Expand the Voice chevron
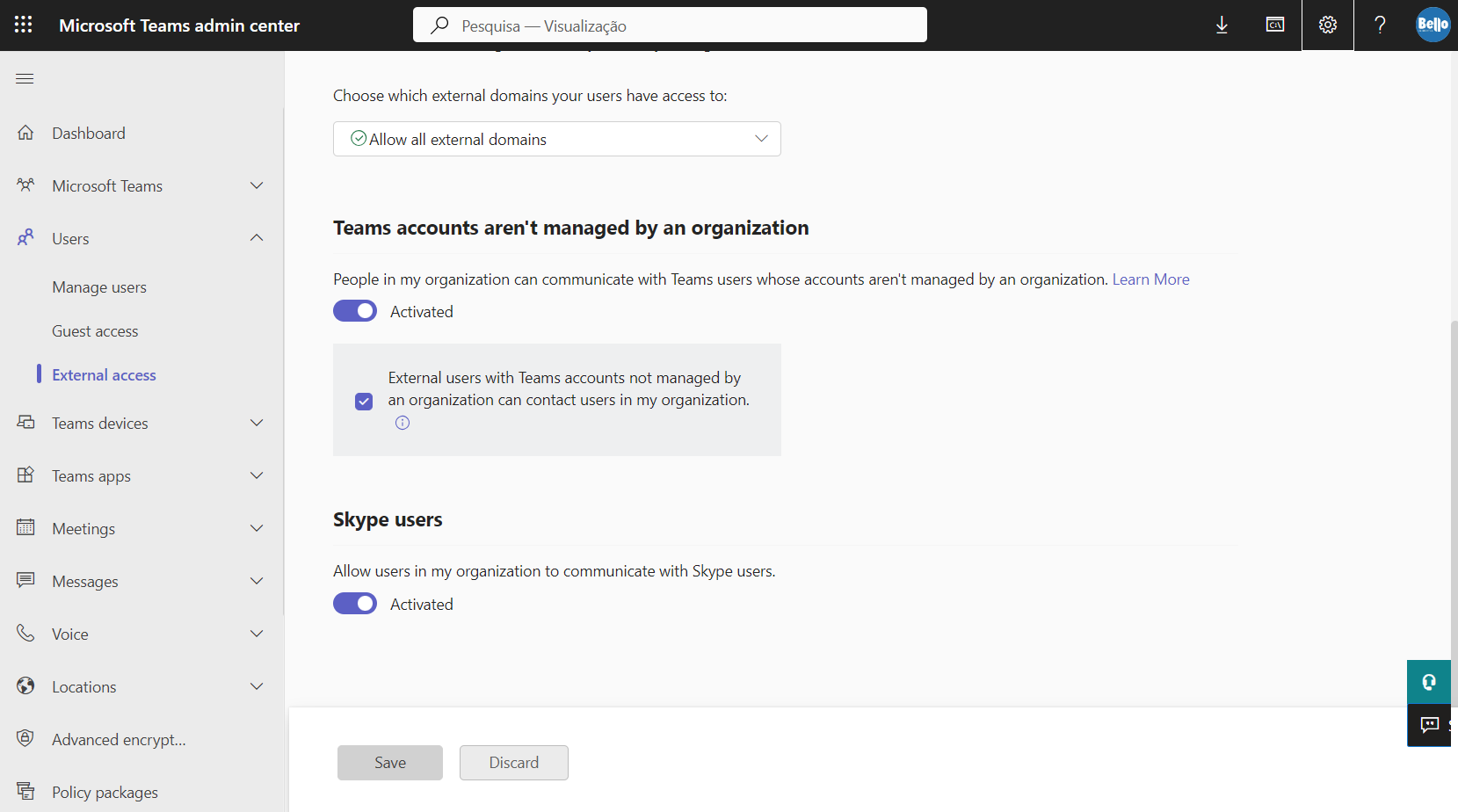 (x=257, y=634)
